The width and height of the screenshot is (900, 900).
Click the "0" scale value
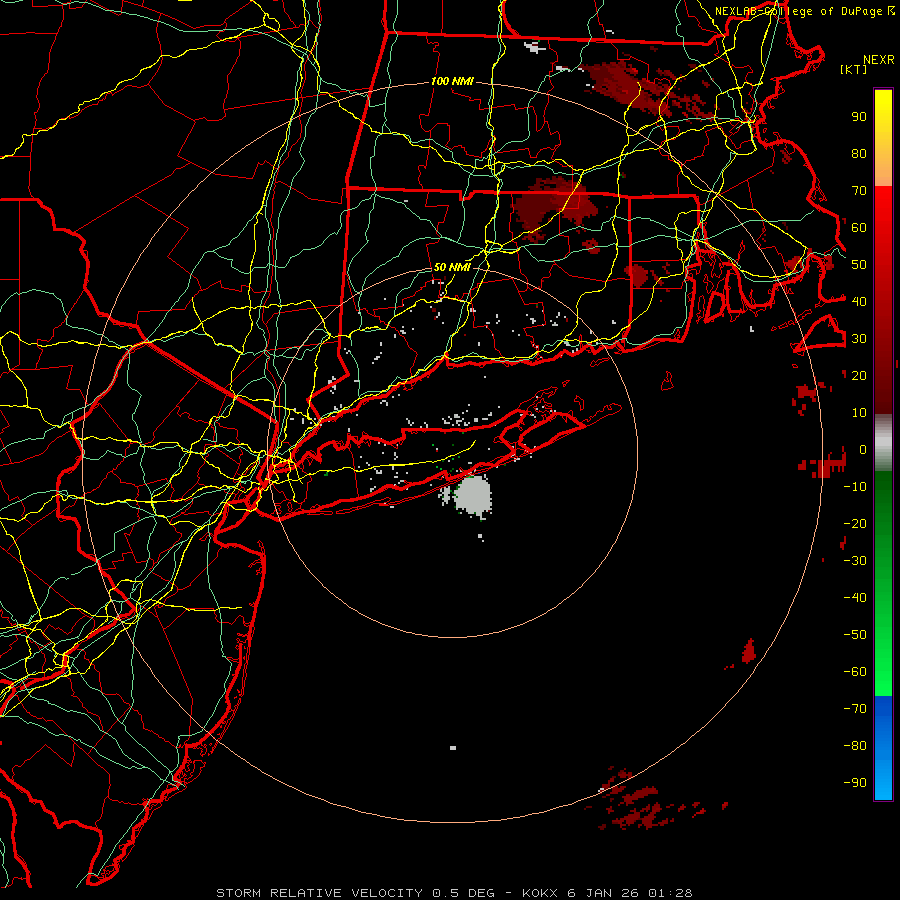(x=863, y=449)
